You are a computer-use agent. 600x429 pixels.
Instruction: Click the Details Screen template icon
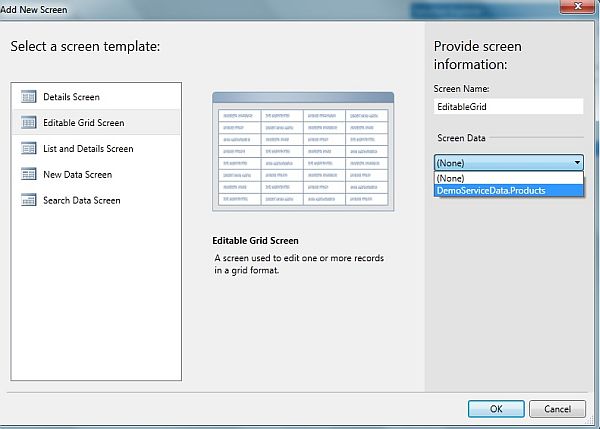pos(29,97)
